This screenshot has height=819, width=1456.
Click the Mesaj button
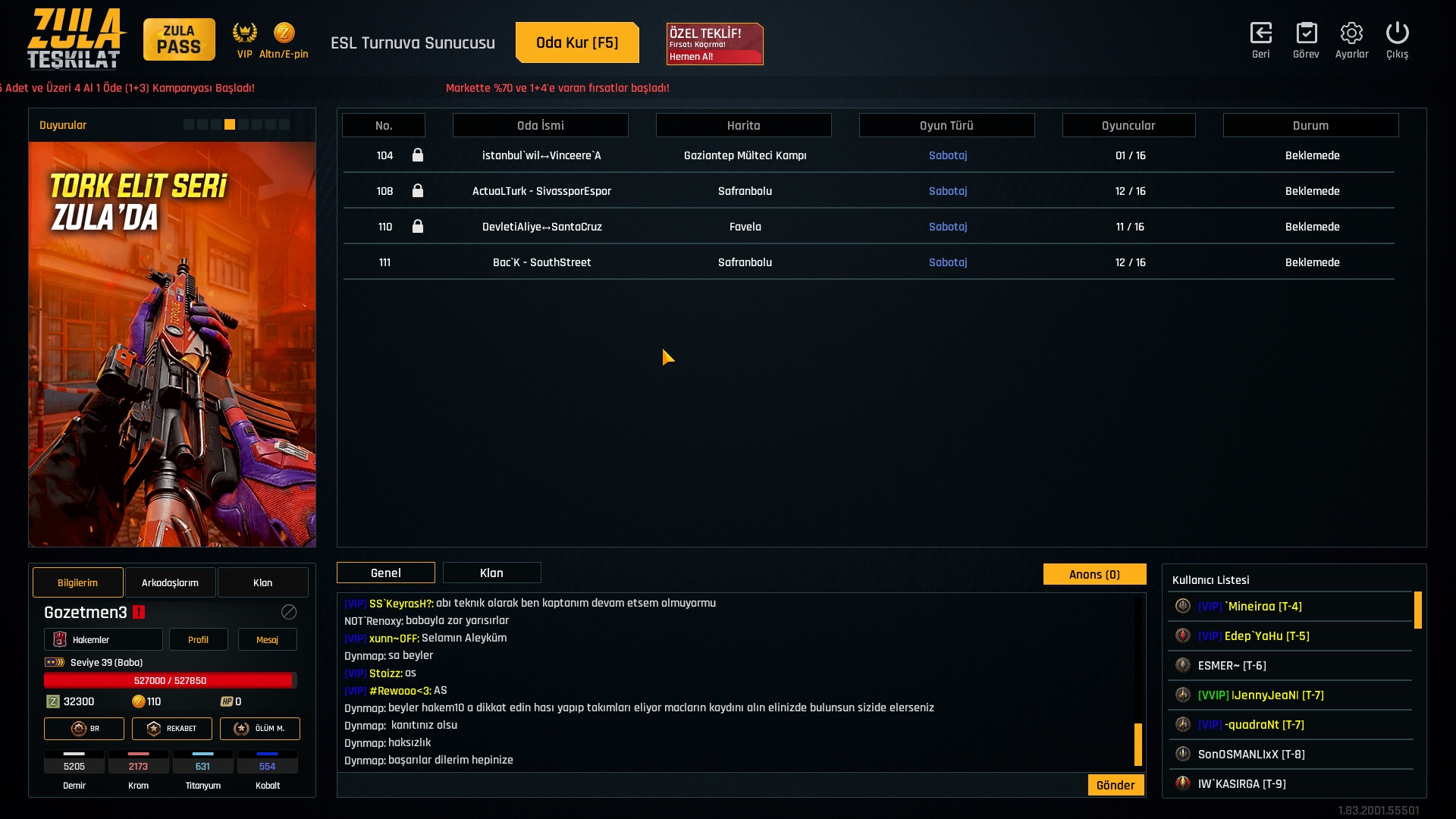(x=267, y=639)
